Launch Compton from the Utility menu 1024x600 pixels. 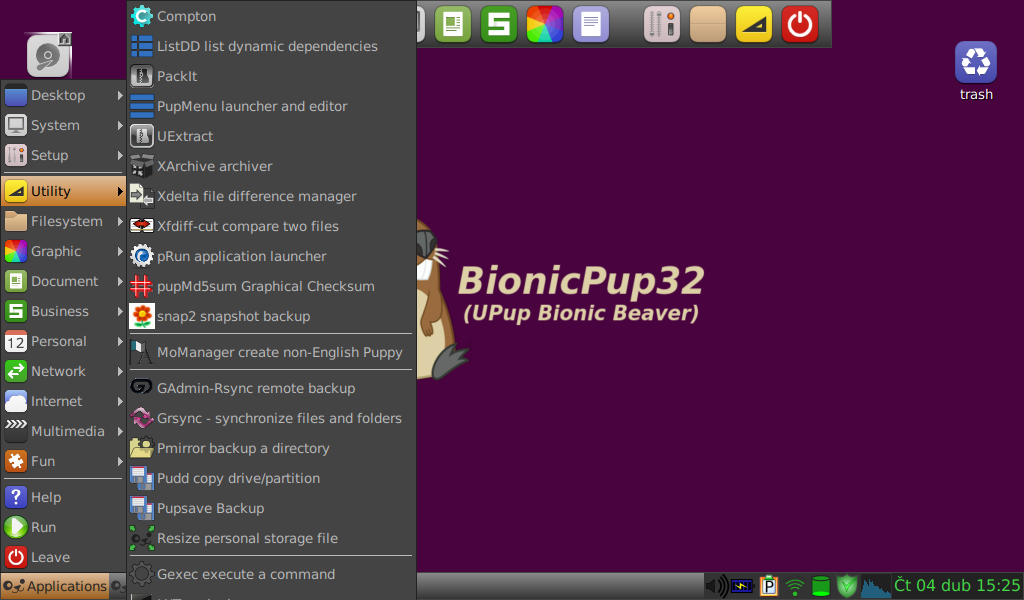click(188, 16)
